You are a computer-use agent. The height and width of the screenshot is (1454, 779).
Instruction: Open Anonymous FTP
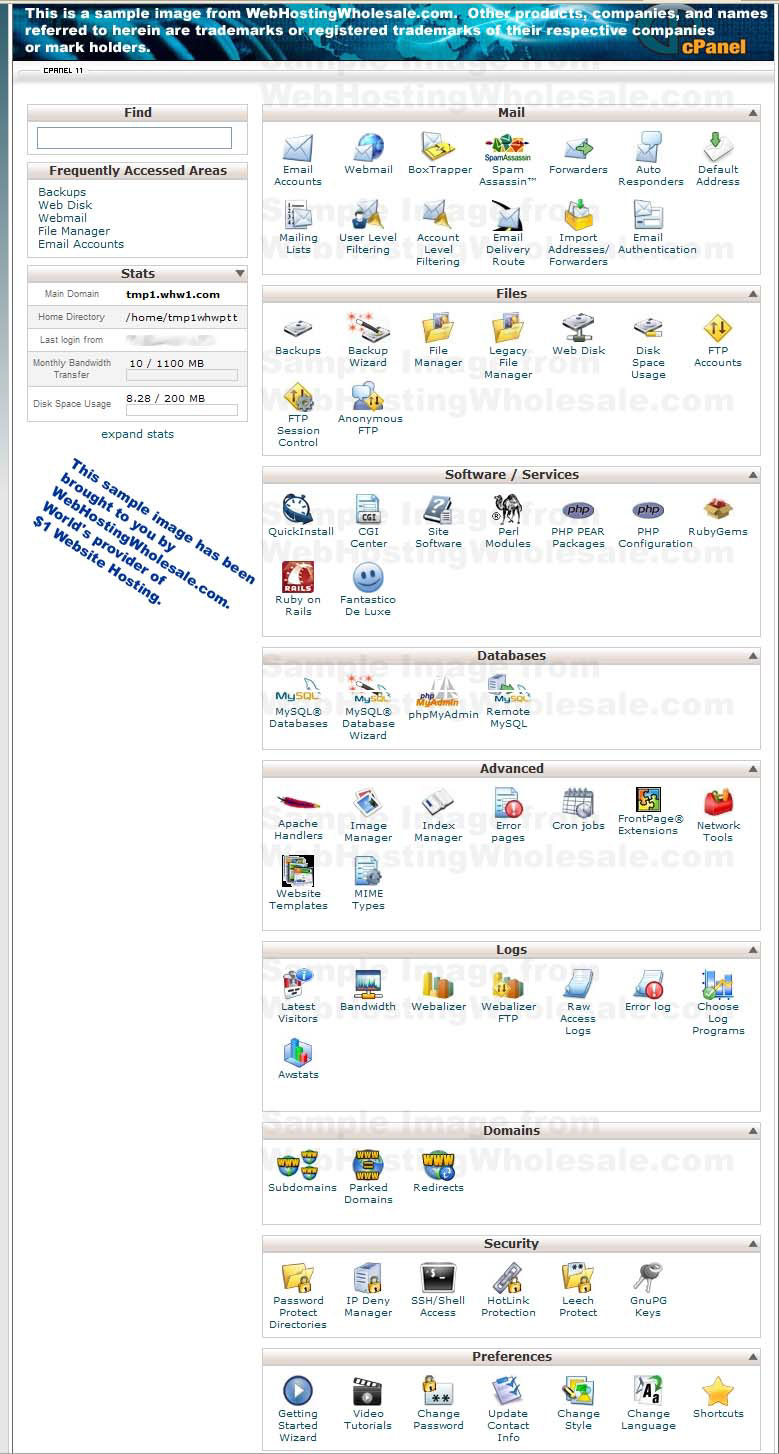click(x=370, y=409)
